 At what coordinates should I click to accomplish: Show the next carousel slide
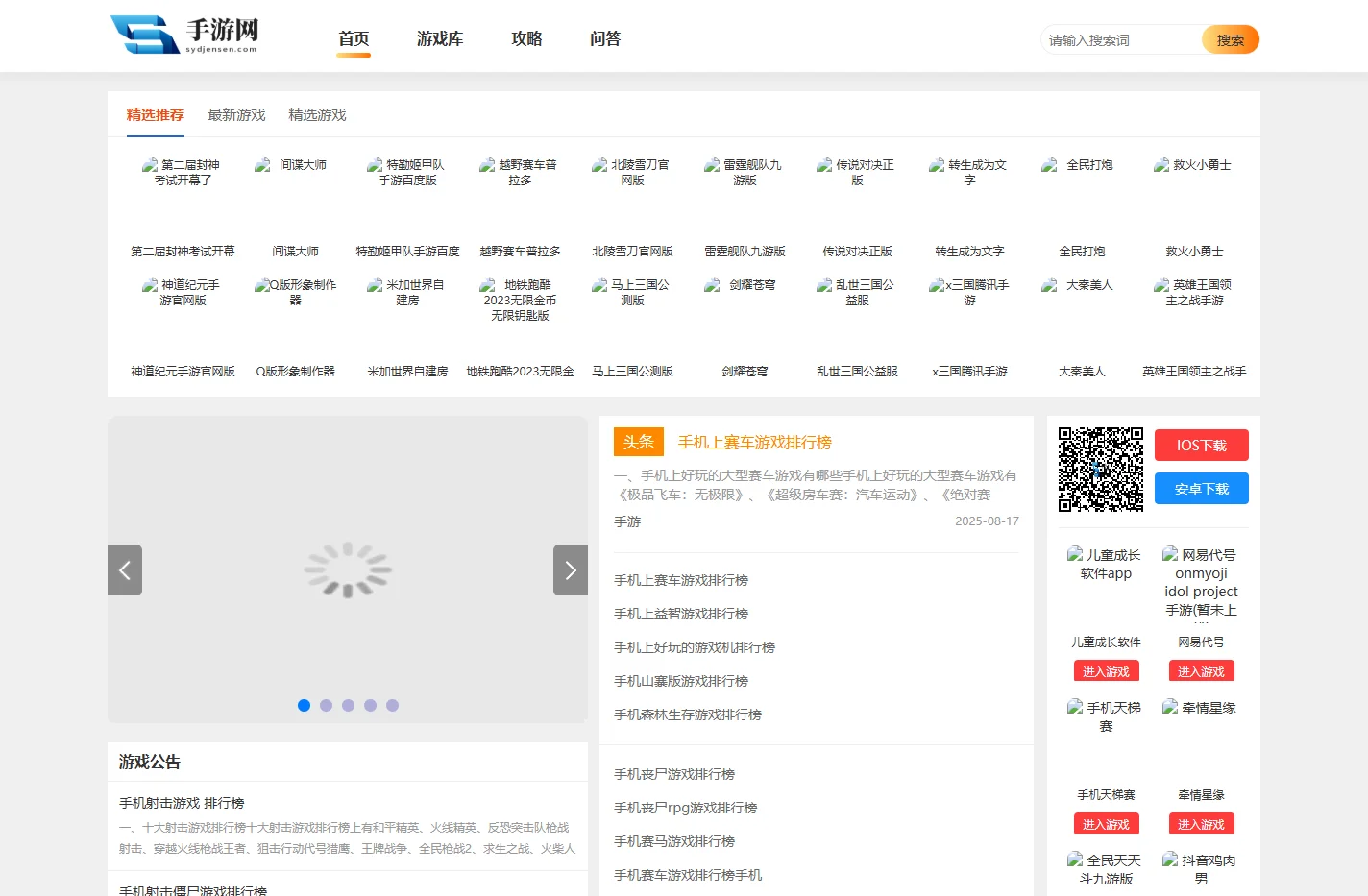571,569
